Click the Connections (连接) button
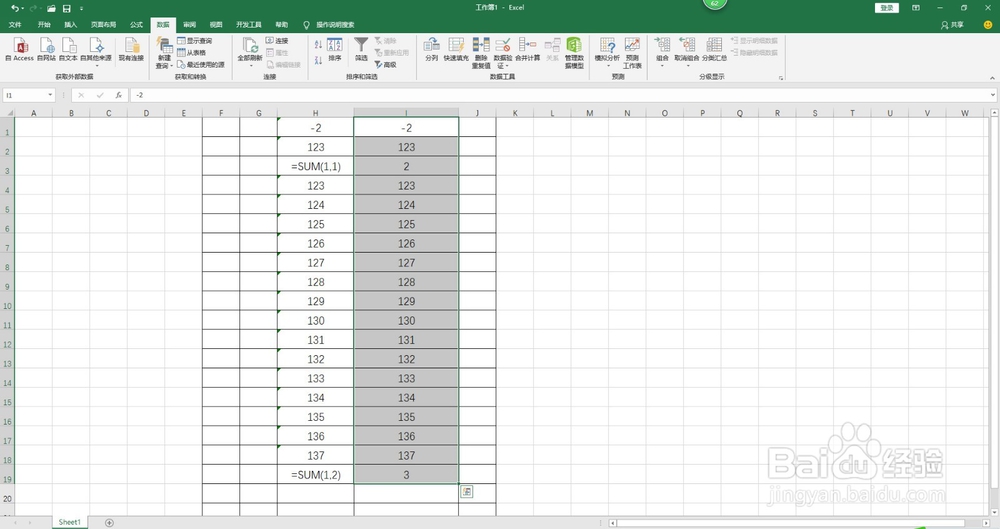The width and height of the screenshot is (1000, 529). tap(277, 41)
